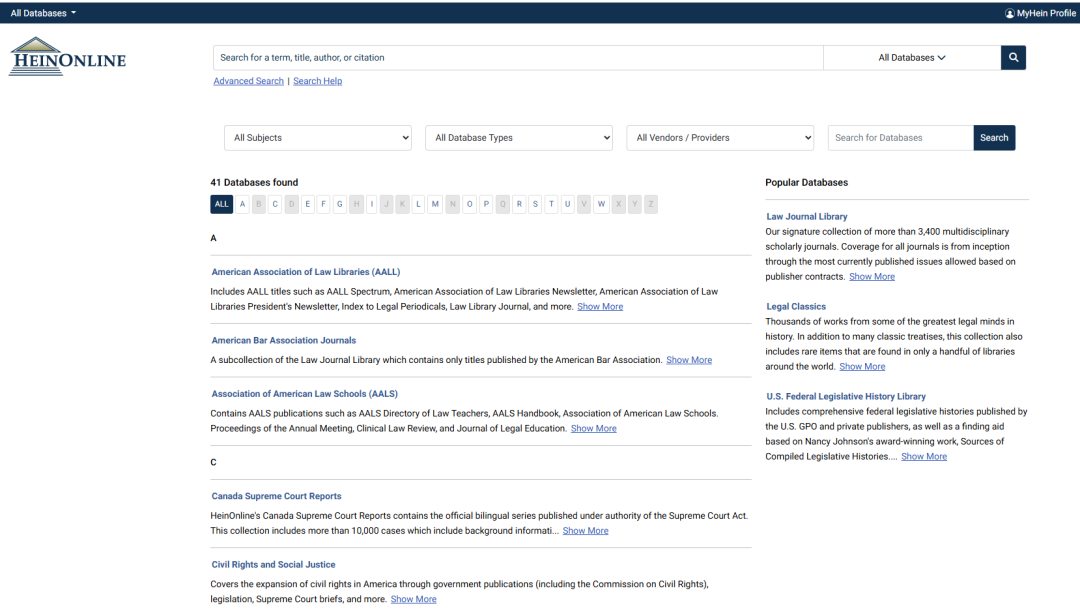Open the All Vendors / Providers dropdown
Screen dimensions: 1080x610
[x=720, y=138]
